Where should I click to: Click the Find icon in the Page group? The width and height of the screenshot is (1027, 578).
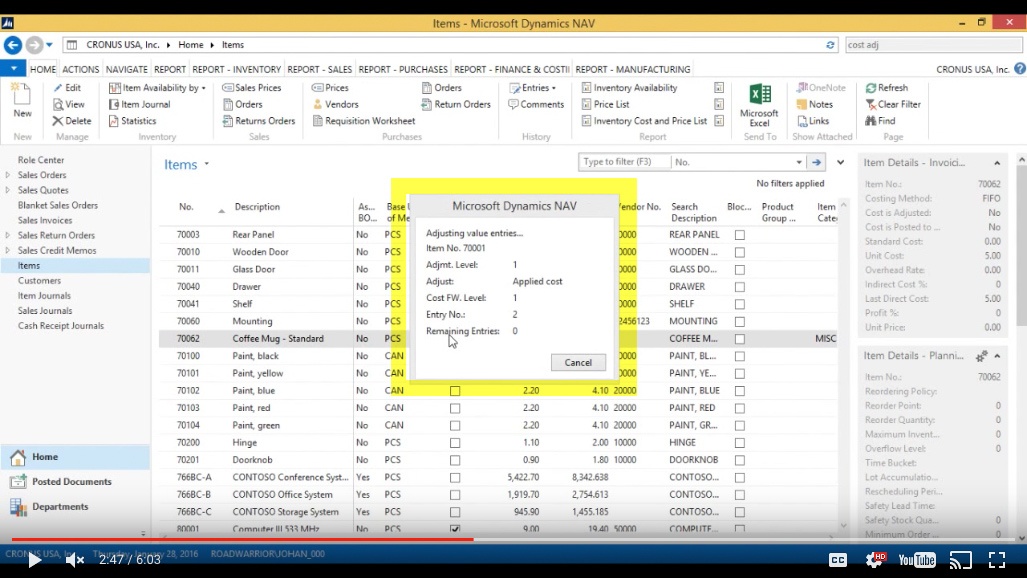tap(882, 121)
